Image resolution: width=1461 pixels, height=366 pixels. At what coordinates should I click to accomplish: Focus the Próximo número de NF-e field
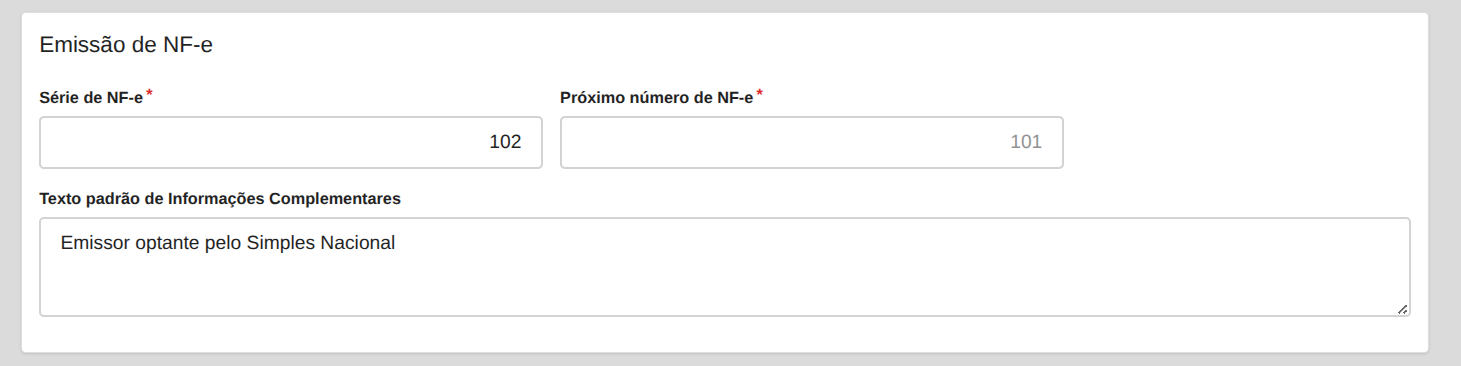(x=811, y=142)
